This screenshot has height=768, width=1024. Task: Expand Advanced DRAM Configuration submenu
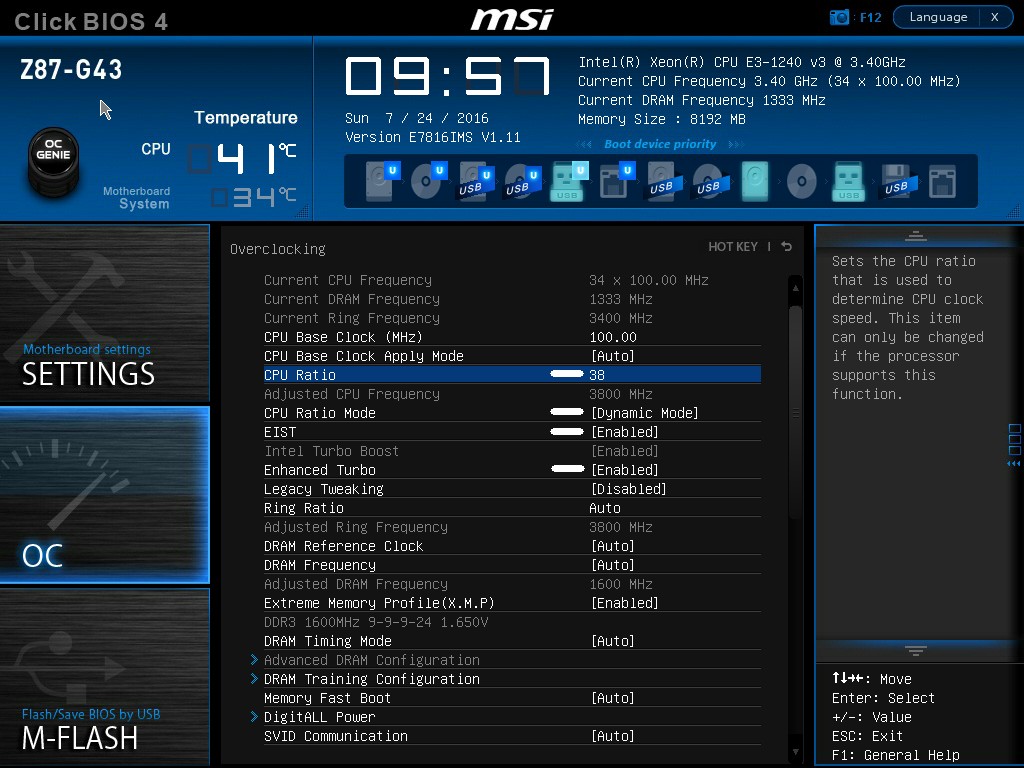point(371,660)
